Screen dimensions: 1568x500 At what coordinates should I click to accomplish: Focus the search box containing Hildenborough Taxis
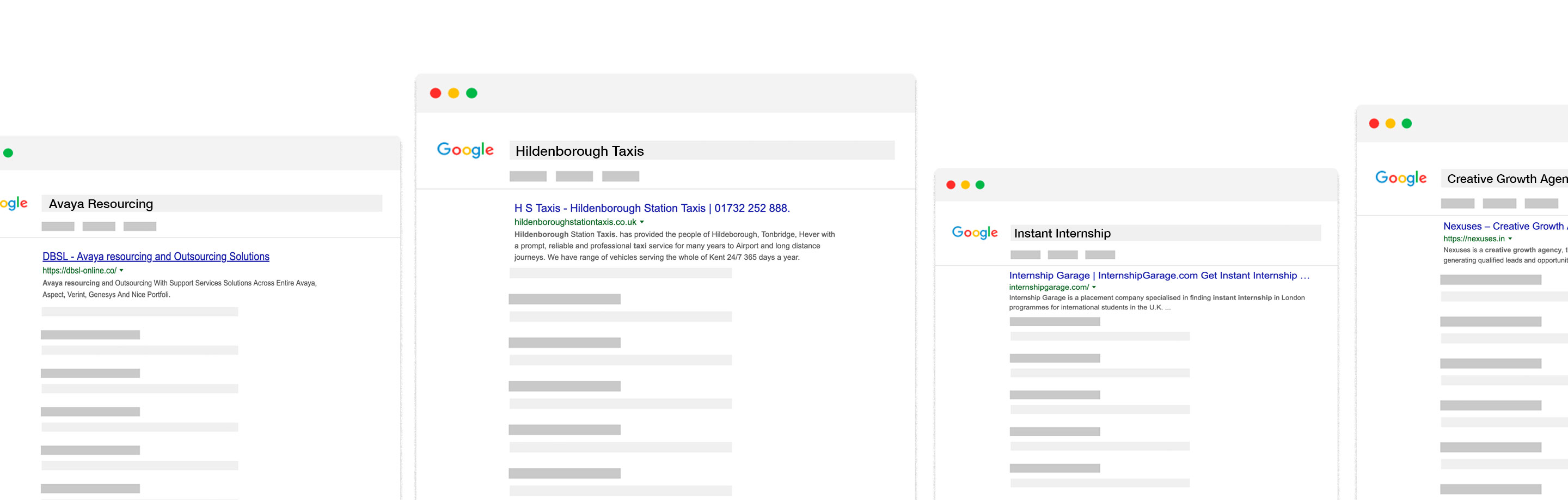tap(701, 151)
